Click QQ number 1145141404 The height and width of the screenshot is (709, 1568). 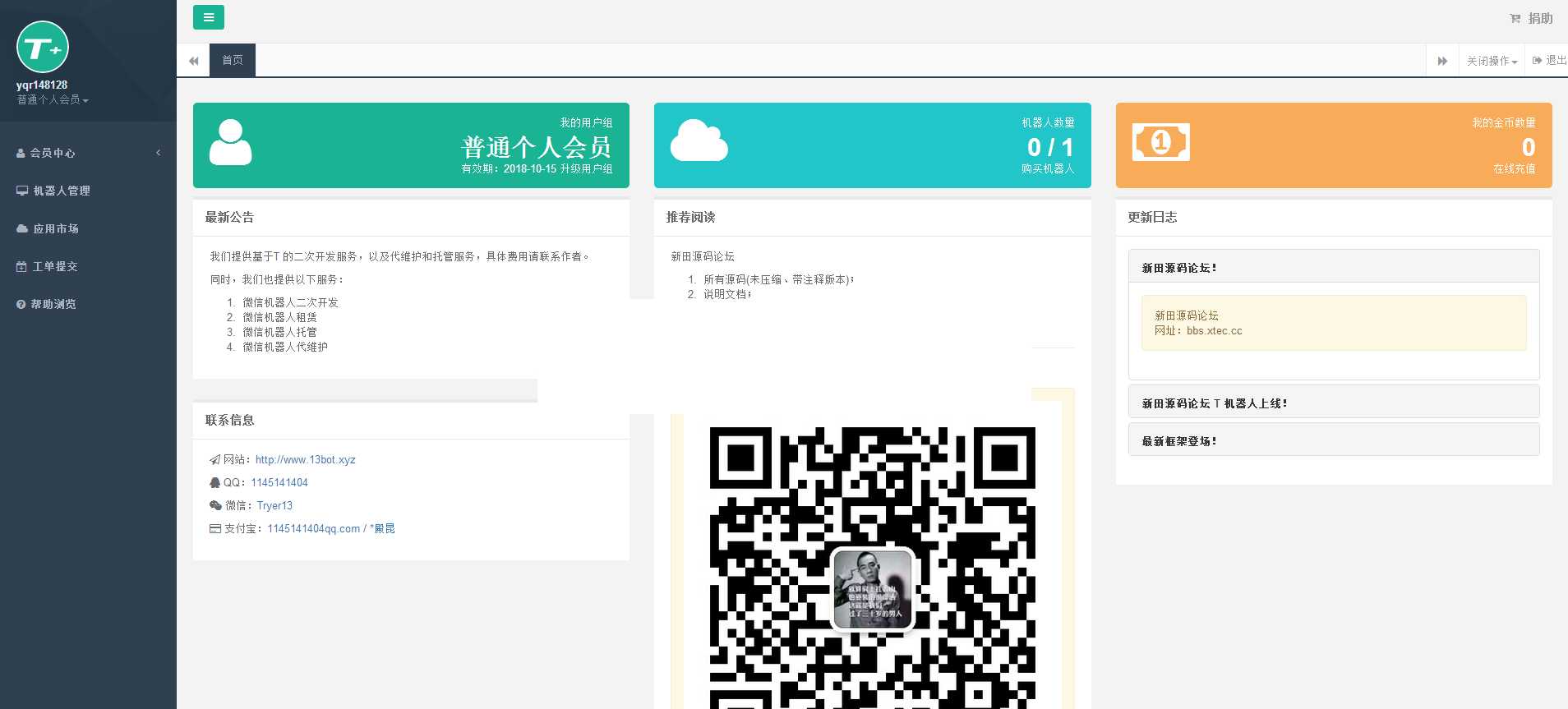tap(279, 483)
